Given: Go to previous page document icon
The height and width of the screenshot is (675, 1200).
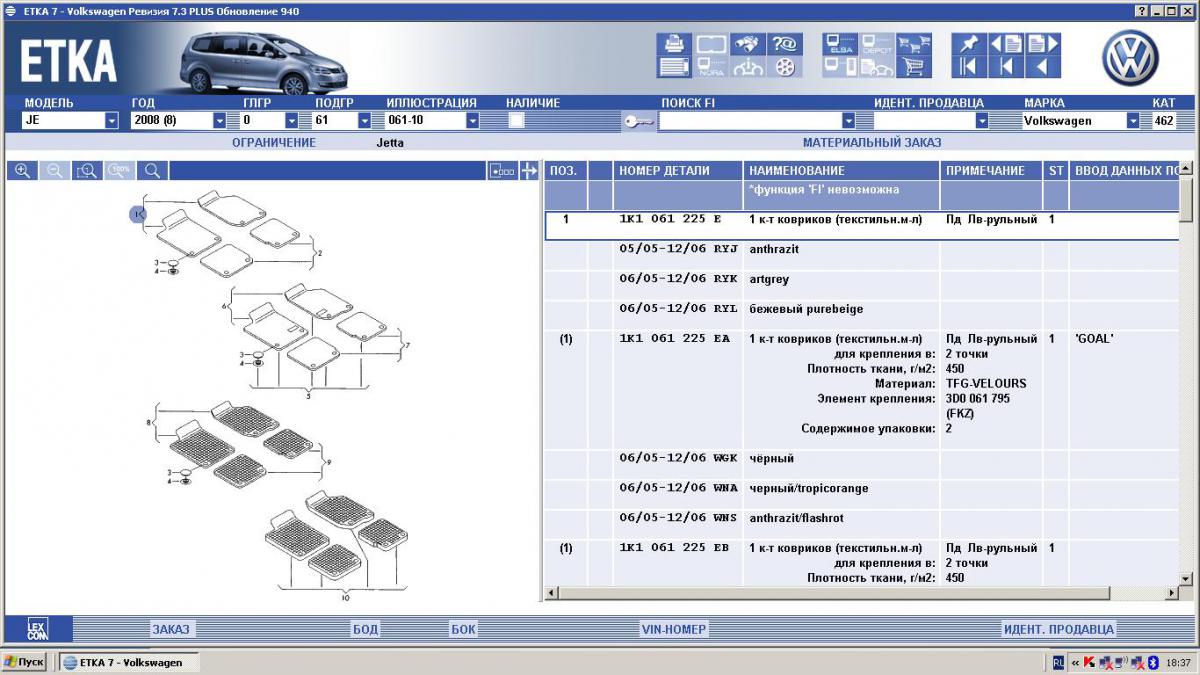Looking at the screenshot, I should pyautogui.click(x=1006, y=44).
